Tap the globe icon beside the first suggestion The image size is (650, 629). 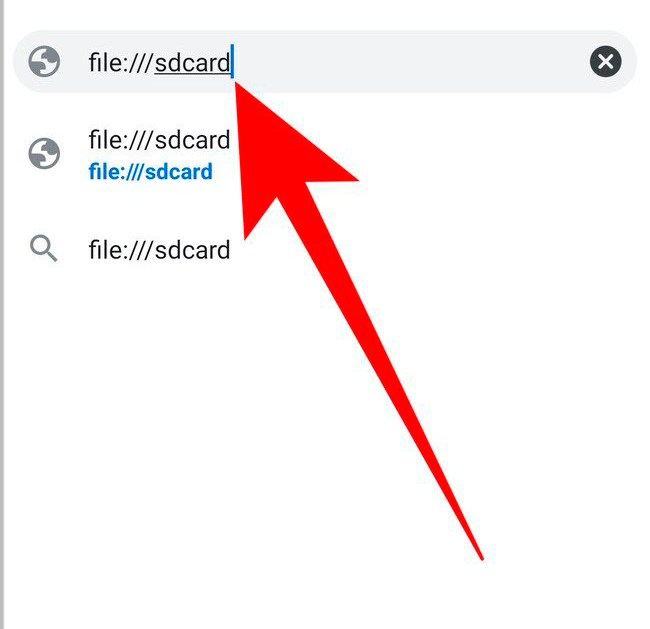[x=44, y=153]
